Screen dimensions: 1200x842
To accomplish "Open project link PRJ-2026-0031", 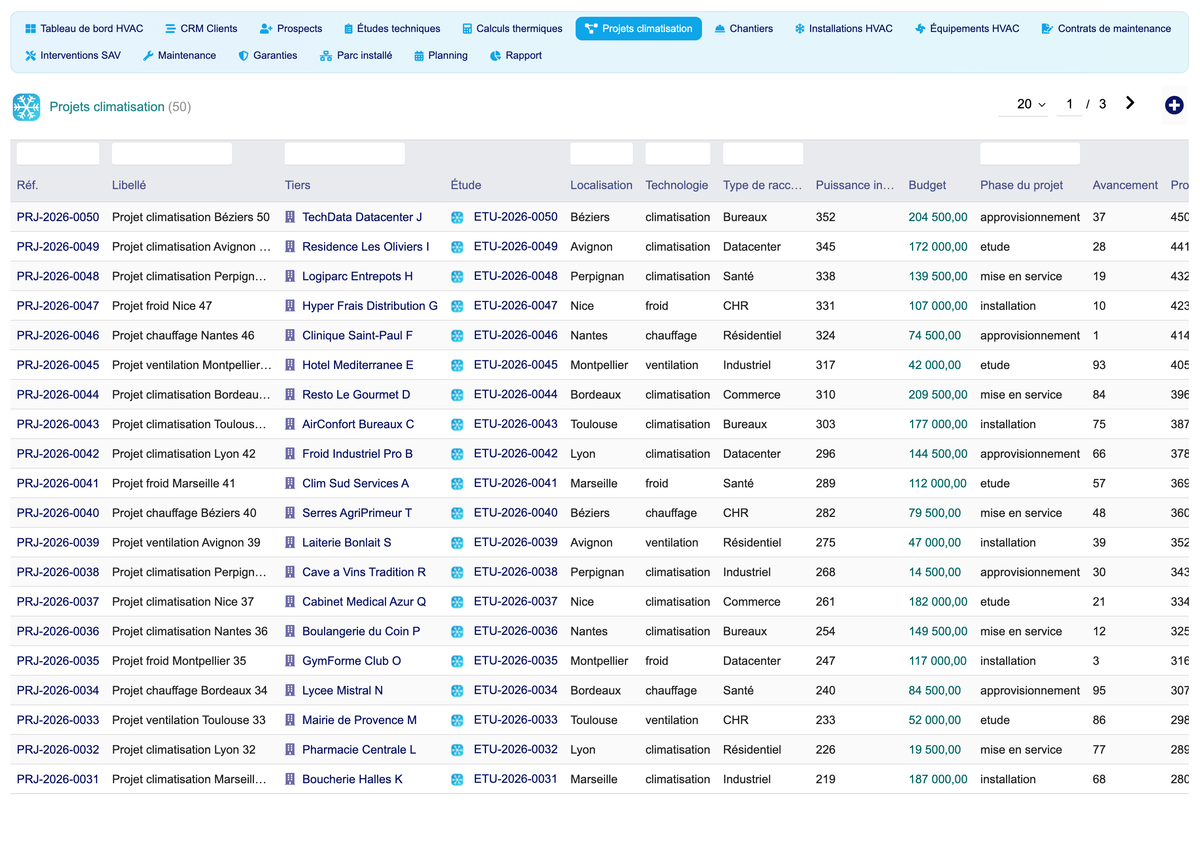I will click(58, 780).
